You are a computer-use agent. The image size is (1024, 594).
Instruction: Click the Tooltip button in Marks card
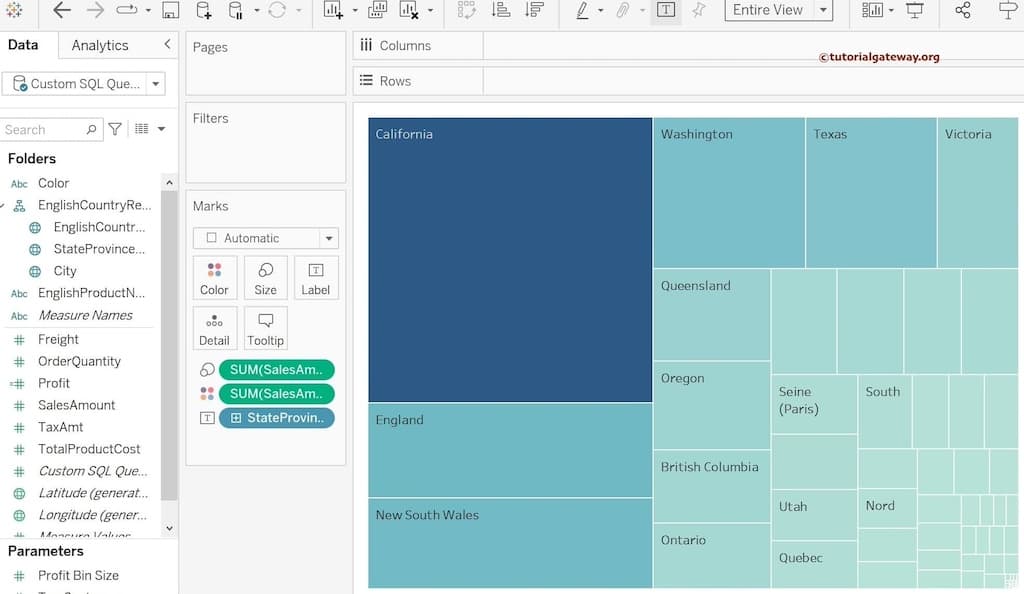click(x=265, y=328)
